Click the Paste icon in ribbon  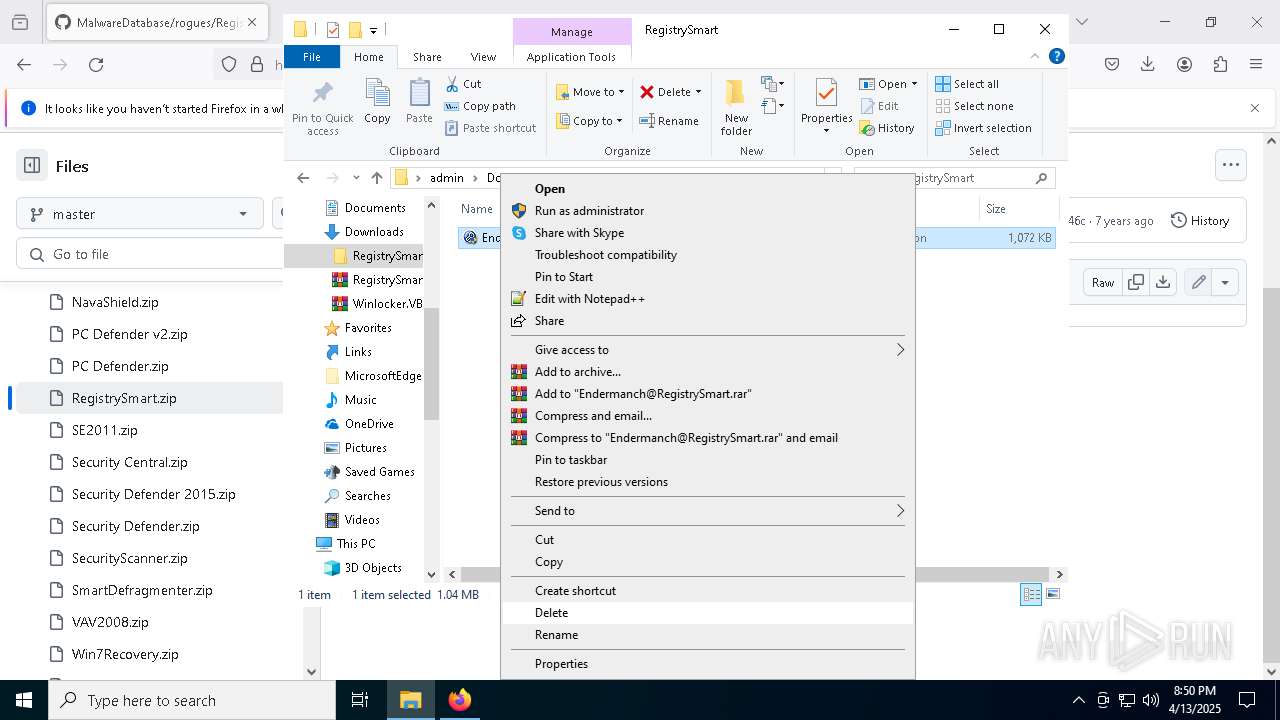click(x=419, y=94)
